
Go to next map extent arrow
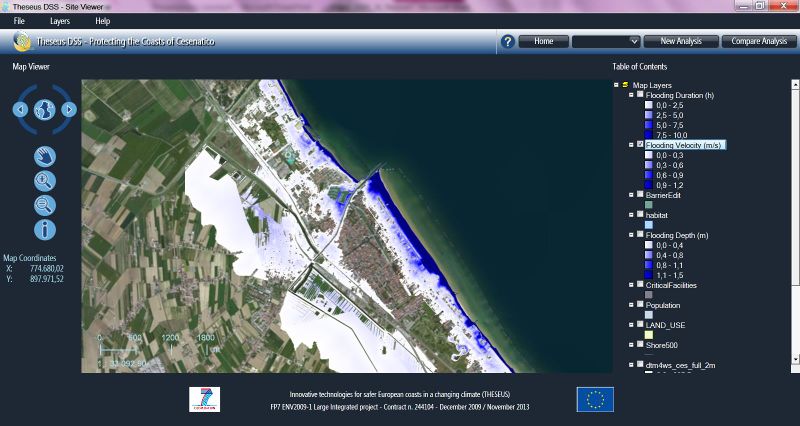pos(68,109)
